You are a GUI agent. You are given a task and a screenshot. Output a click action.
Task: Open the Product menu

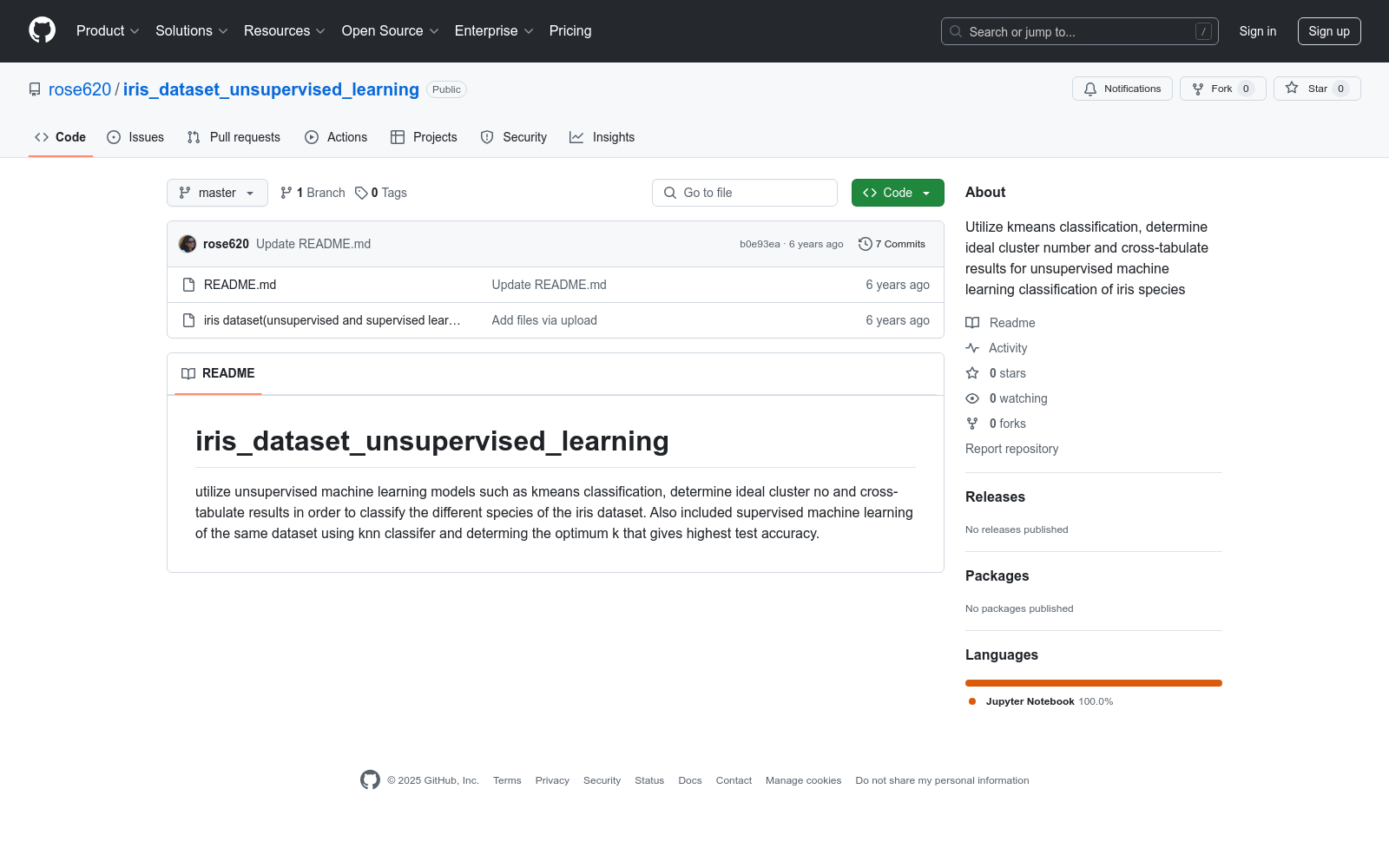(108, 31)
